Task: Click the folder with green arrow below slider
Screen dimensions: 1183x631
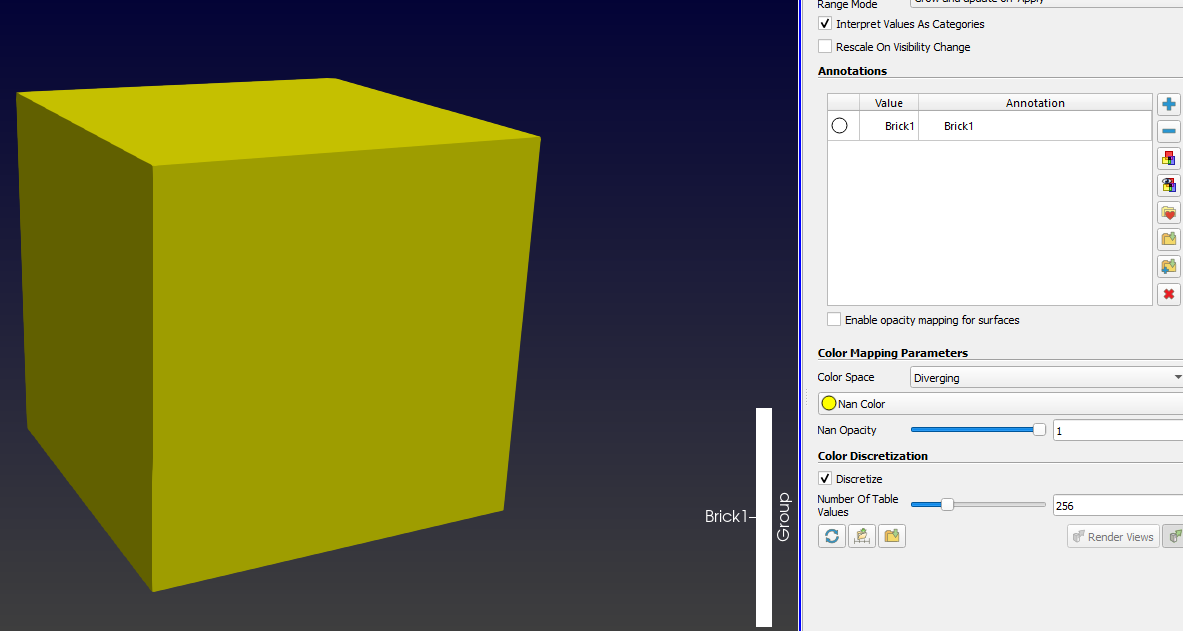Action: (x=892, y=536)
